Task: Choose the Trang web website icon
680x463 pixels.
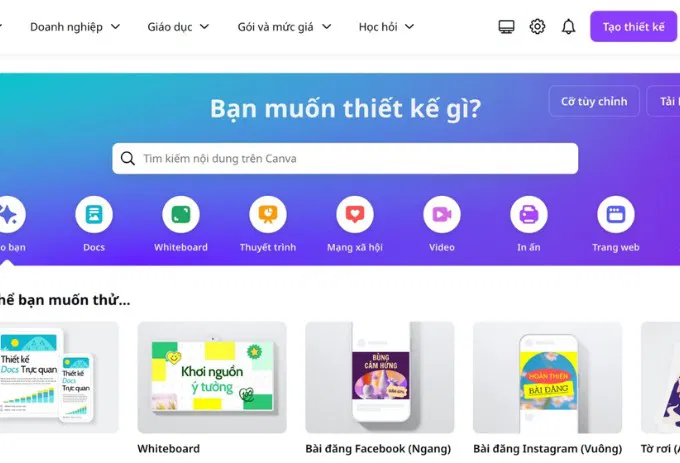Action: point(616,214)
